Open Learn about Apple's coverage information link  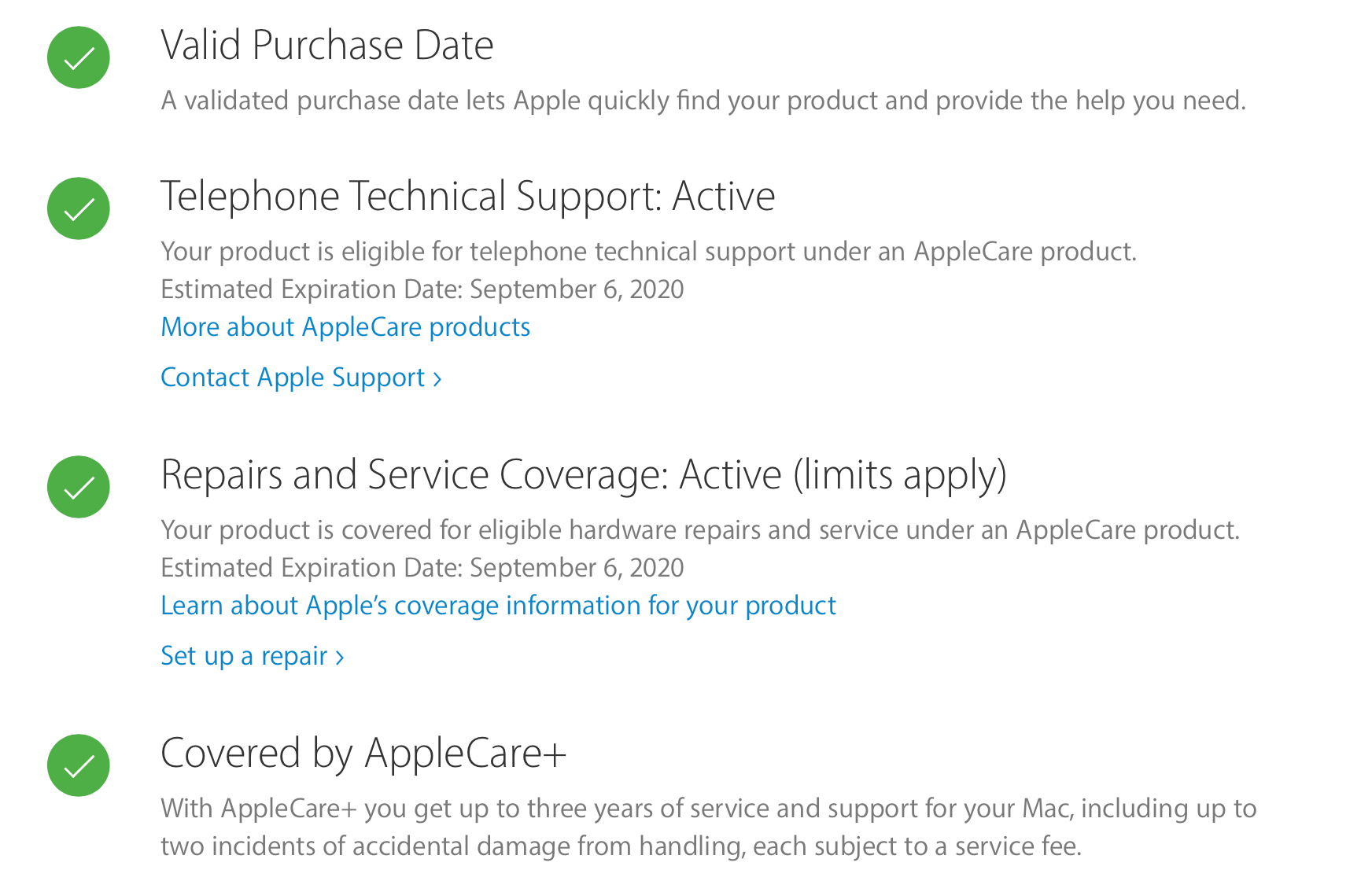click(498, 606)
